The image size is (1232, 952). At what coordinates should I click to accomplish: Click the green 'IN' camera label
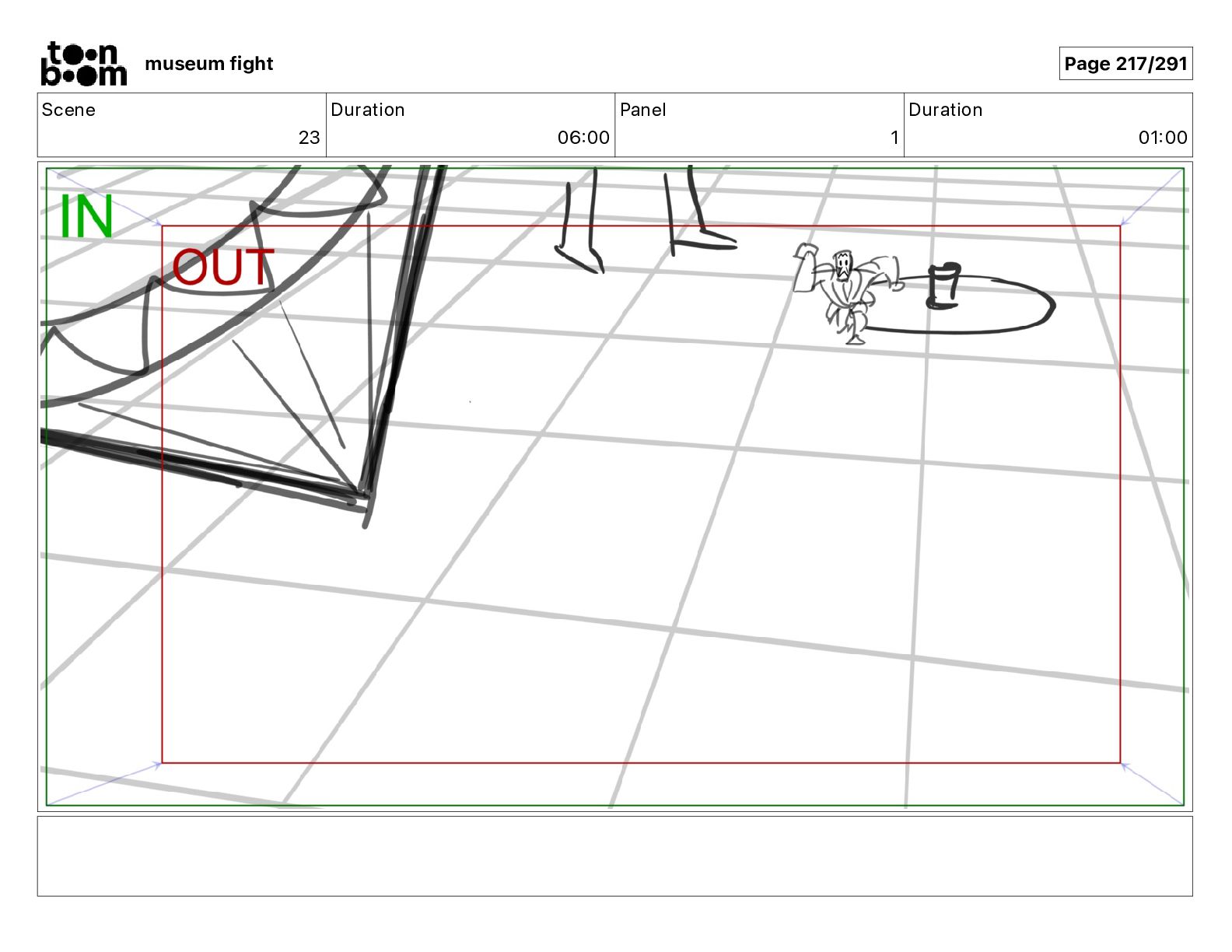(86, 217)
